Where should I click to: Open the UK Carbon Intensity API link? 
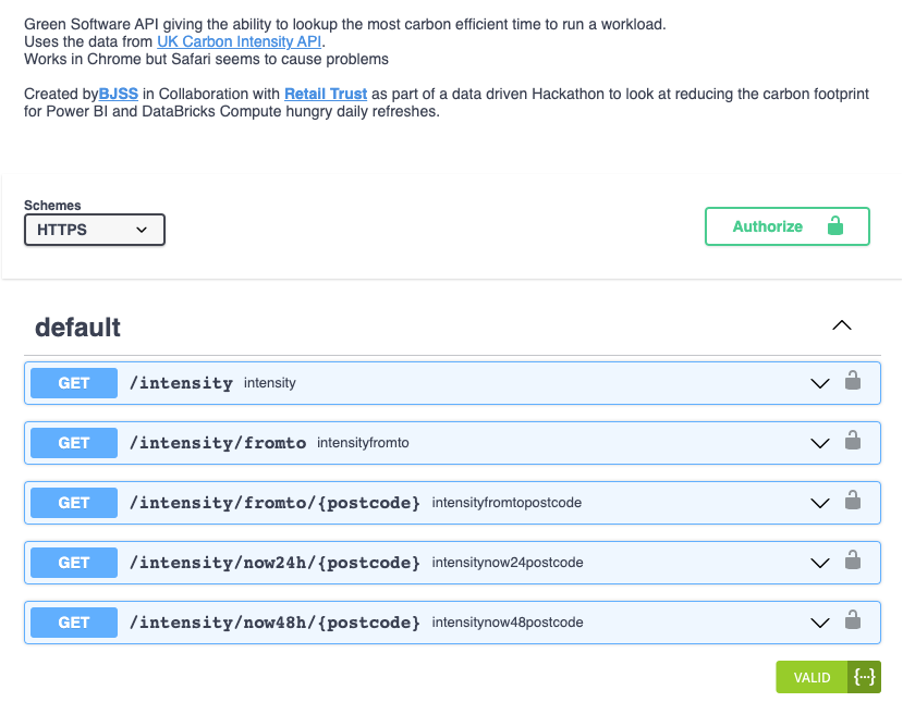tap(239, 42)
